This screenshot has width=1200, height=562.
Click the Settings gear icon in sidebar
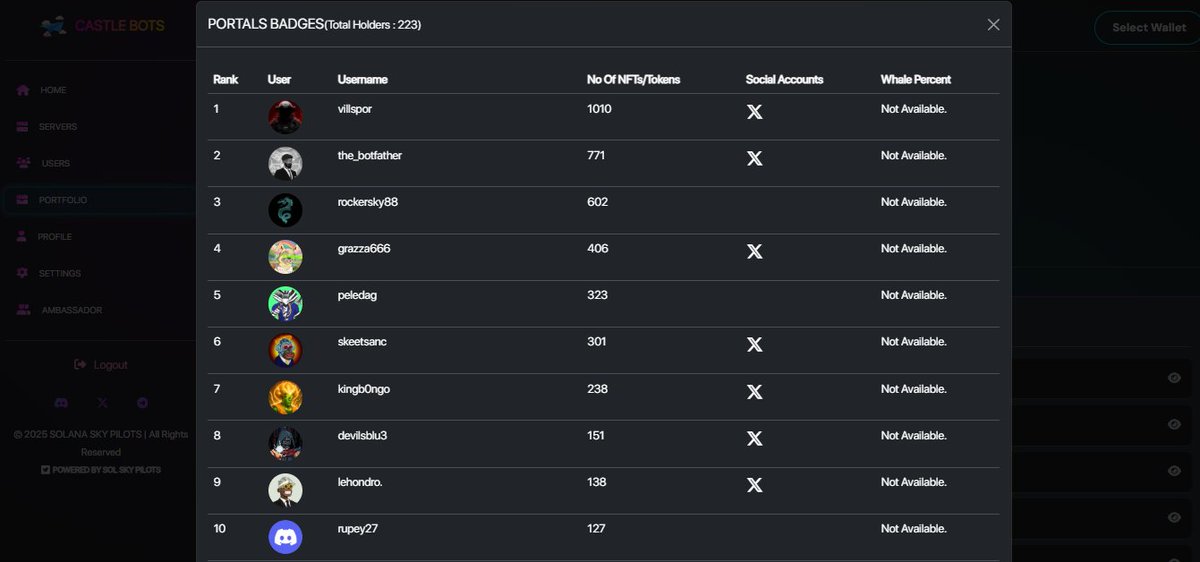pos(23,273)
